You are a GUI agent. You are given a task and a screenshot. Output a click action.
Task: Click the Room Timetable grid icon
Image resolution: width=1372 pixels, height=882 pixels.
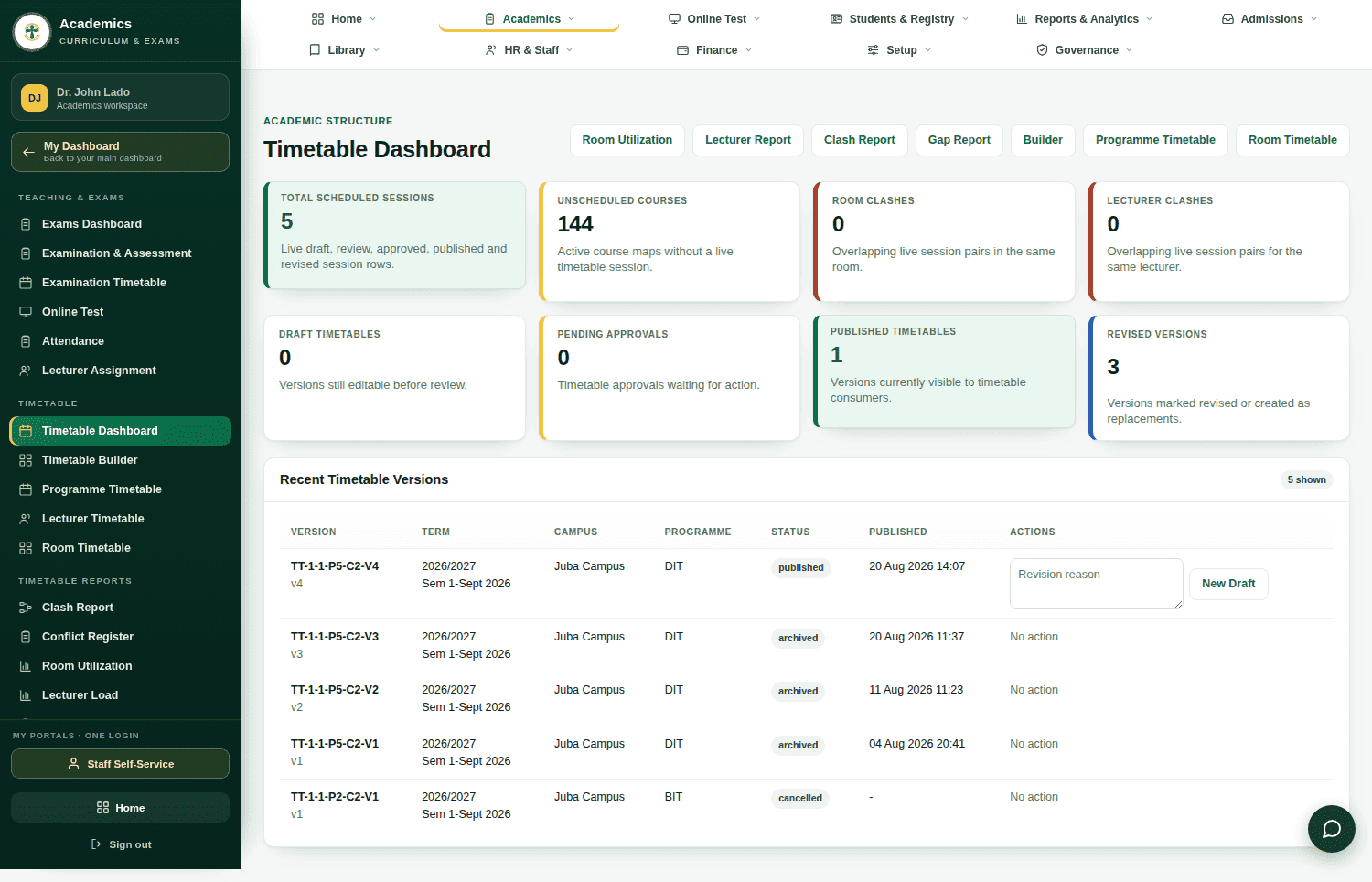point(26,548)
